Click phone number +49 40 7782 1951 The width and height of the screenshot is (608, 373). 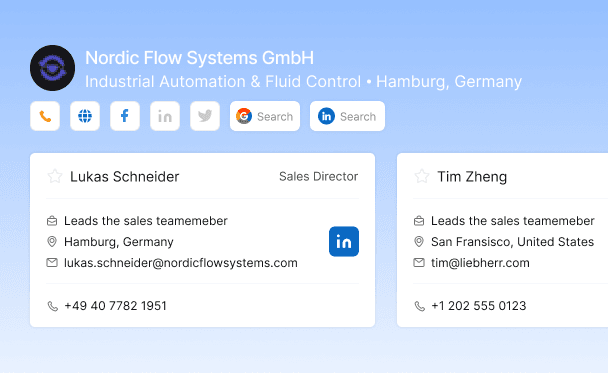click(115, 306)
